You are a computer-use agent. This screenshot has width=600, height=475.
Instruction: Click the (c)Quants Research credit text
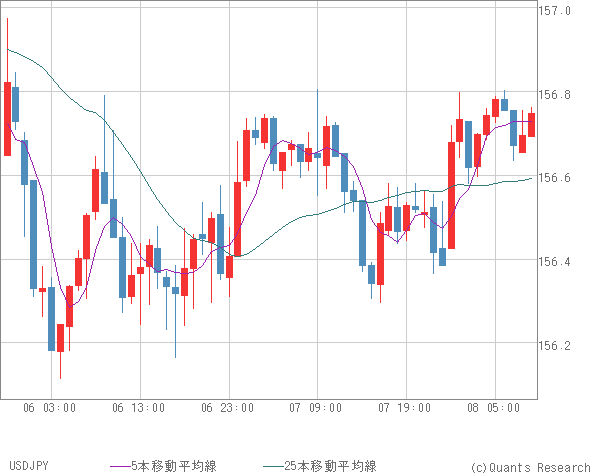[531, 467]
